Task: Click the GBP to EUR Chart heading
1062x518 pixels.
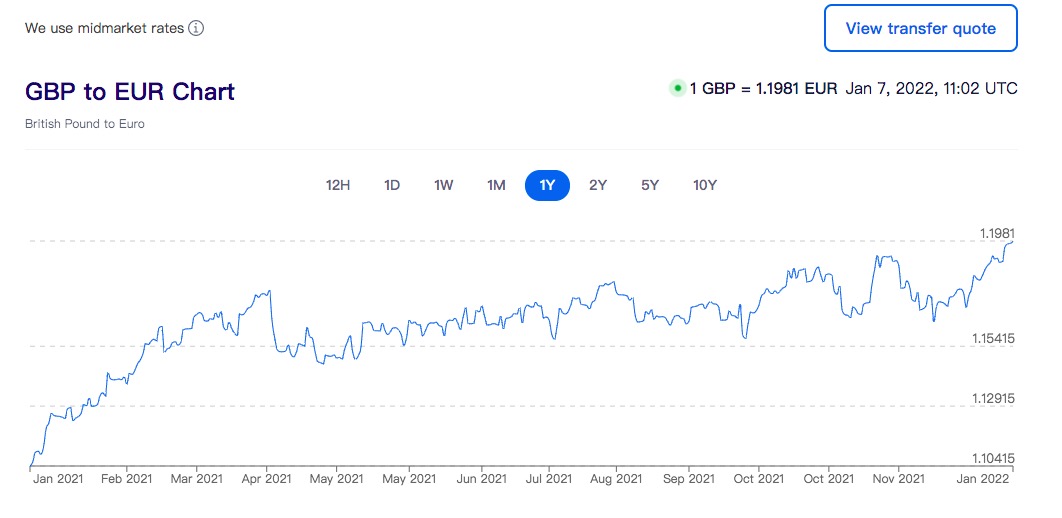Action: 130,92
